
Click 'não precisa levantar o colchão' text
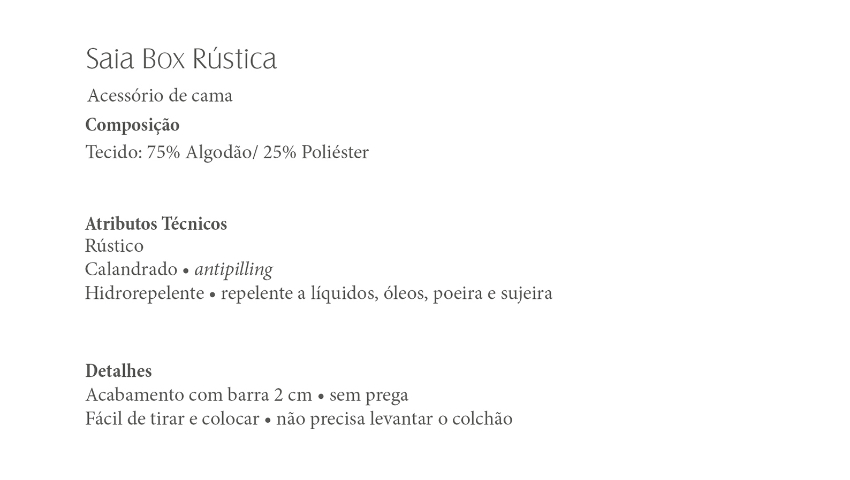click(394, 419)
